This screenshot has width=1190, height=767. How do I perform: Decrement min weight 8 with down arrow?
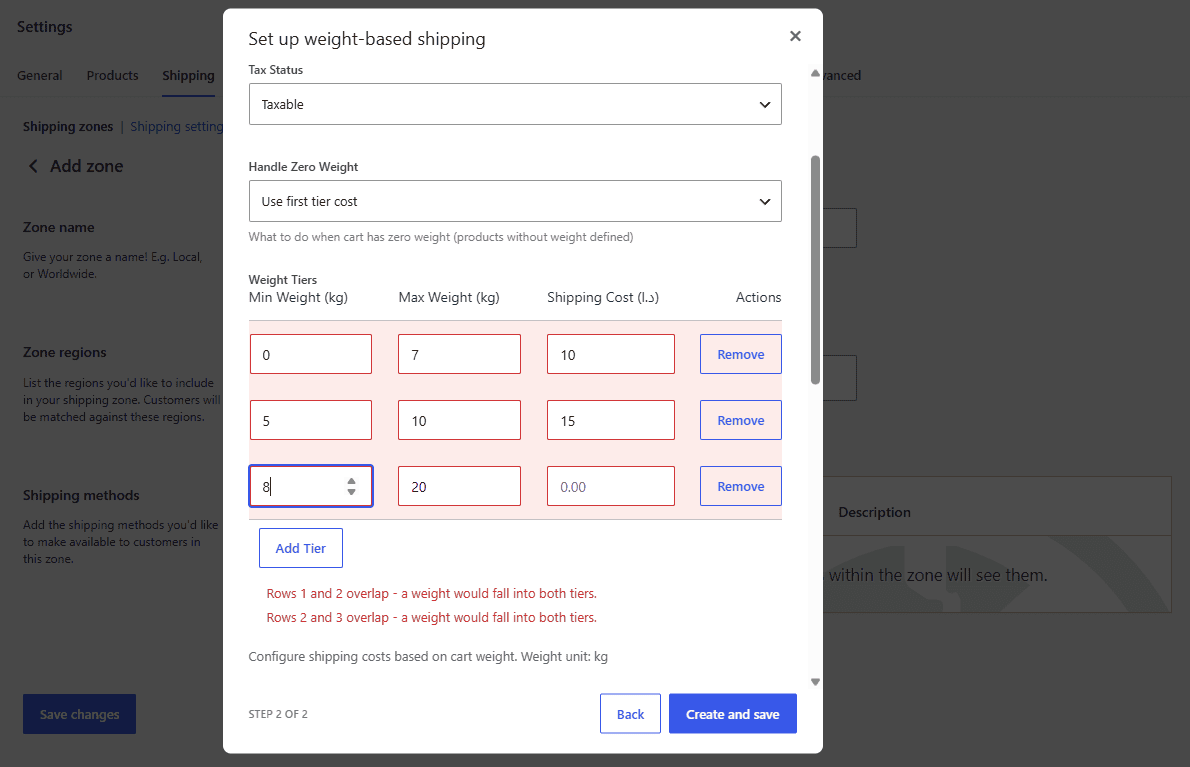(x=351, y=492)
